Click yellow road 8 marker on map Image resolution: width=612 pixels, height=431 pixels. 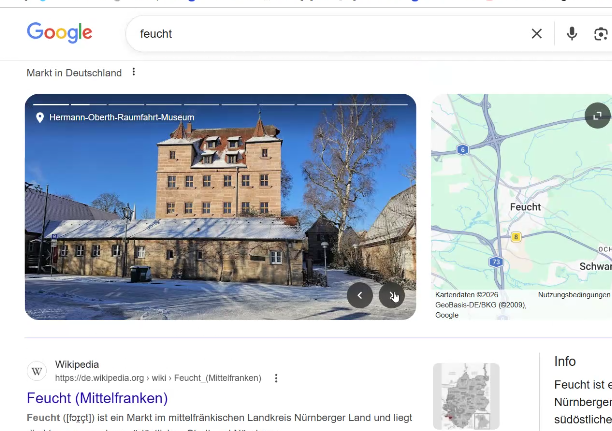tap(516, 237)
